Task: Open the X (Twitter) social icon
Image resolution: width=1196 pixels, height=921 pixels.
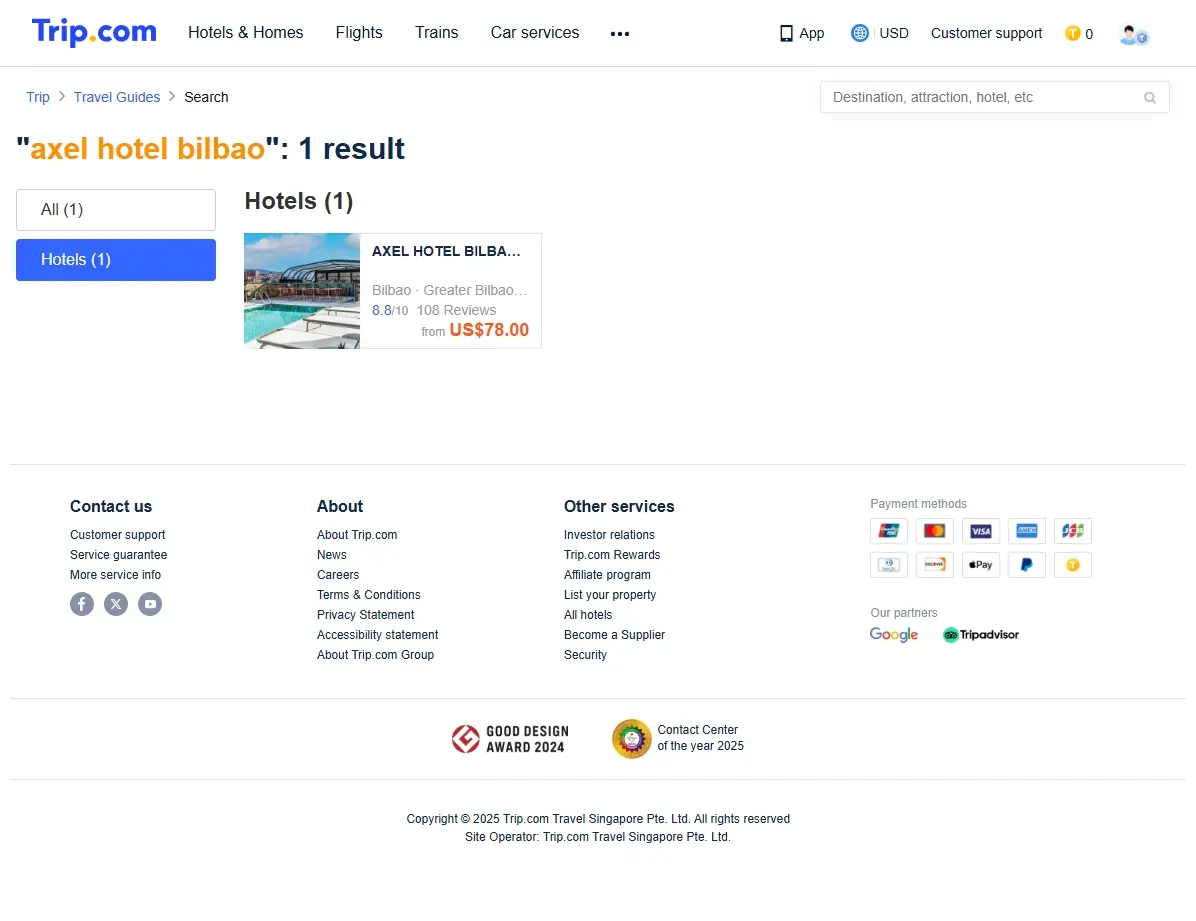Action: [116, 604]
